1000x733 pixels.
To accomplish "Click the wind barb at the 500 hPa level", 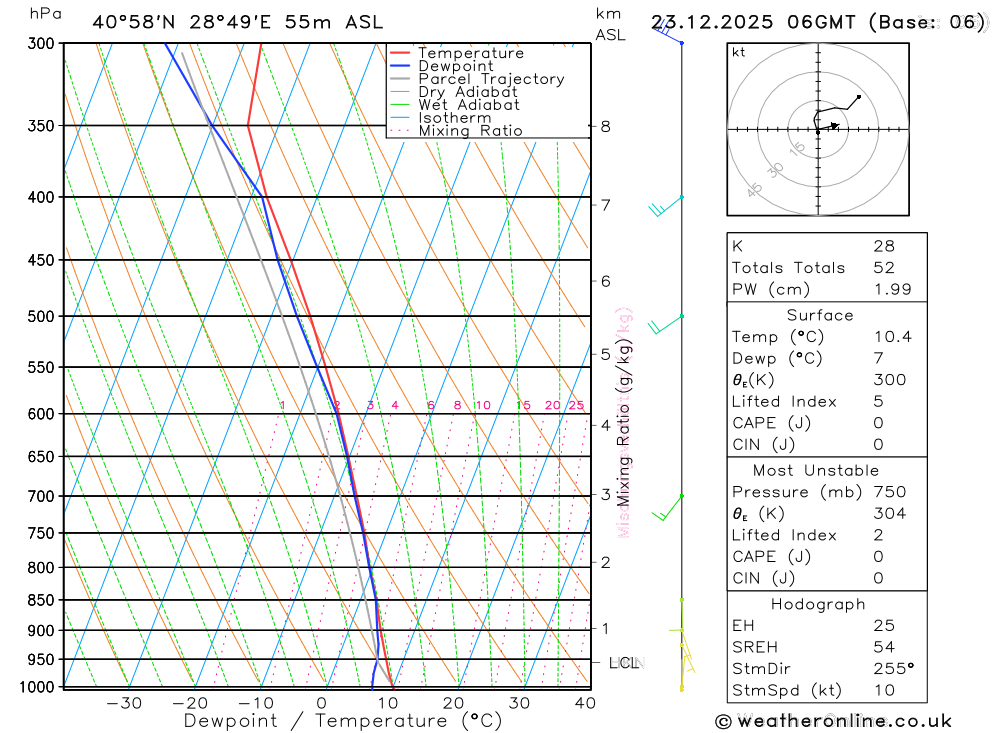I will coord(665,324).
